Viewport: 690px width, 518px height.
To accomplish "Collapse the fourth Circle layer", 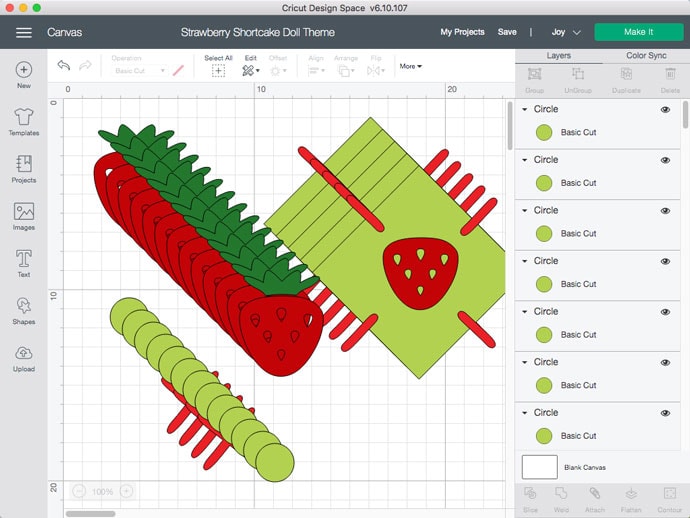I will pos(525,261).
